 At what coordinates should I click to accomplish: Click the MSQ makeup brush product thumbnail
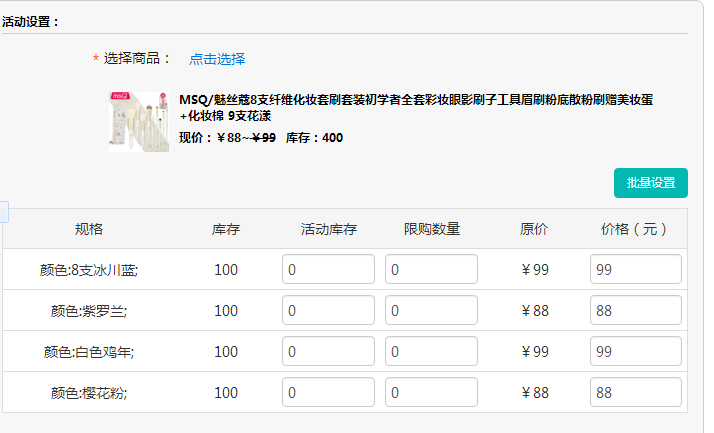coord(139,121)
